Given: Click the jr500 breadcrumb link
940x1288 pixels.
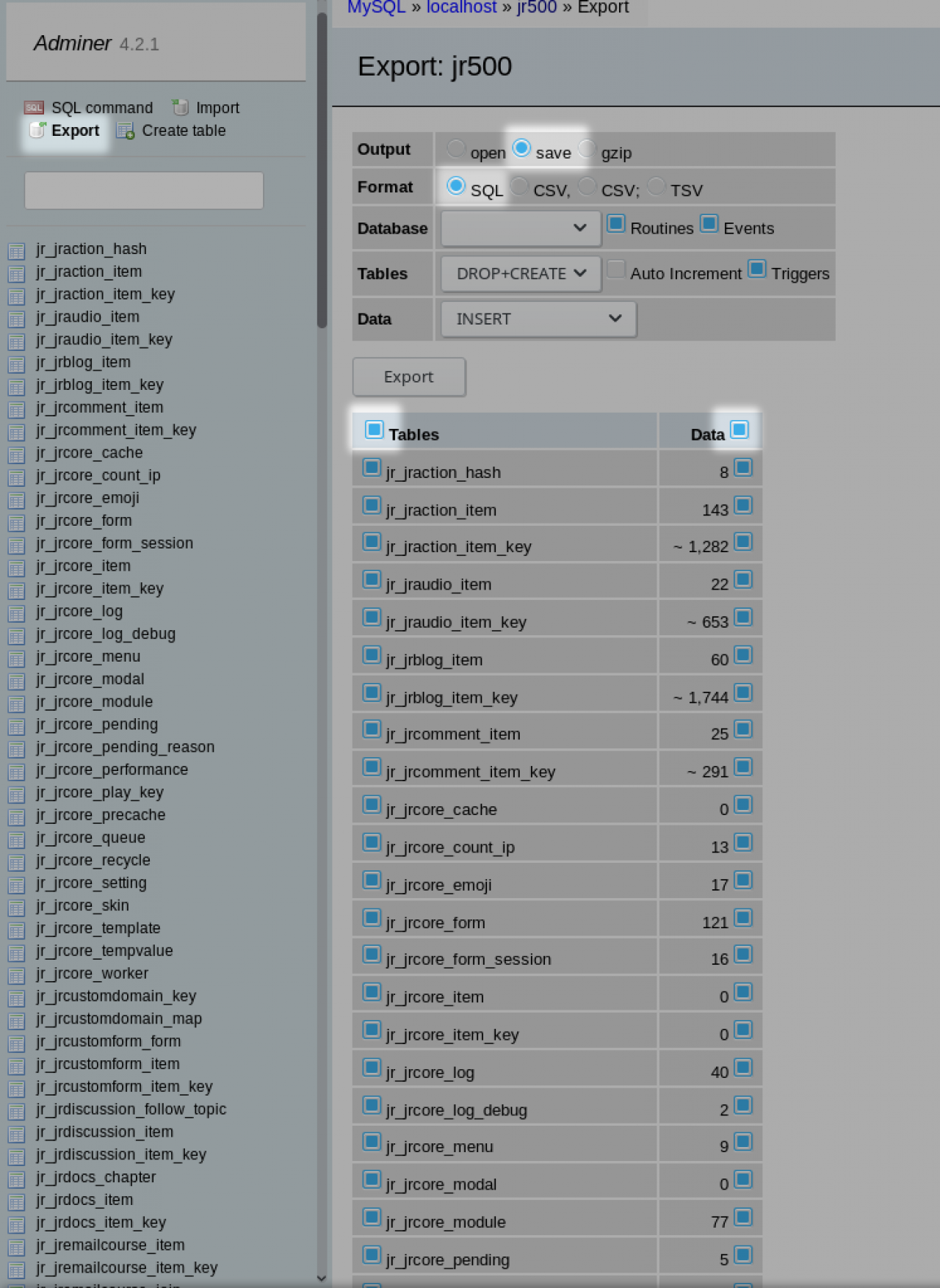Looking at the screenshot, I should [537, 7].
